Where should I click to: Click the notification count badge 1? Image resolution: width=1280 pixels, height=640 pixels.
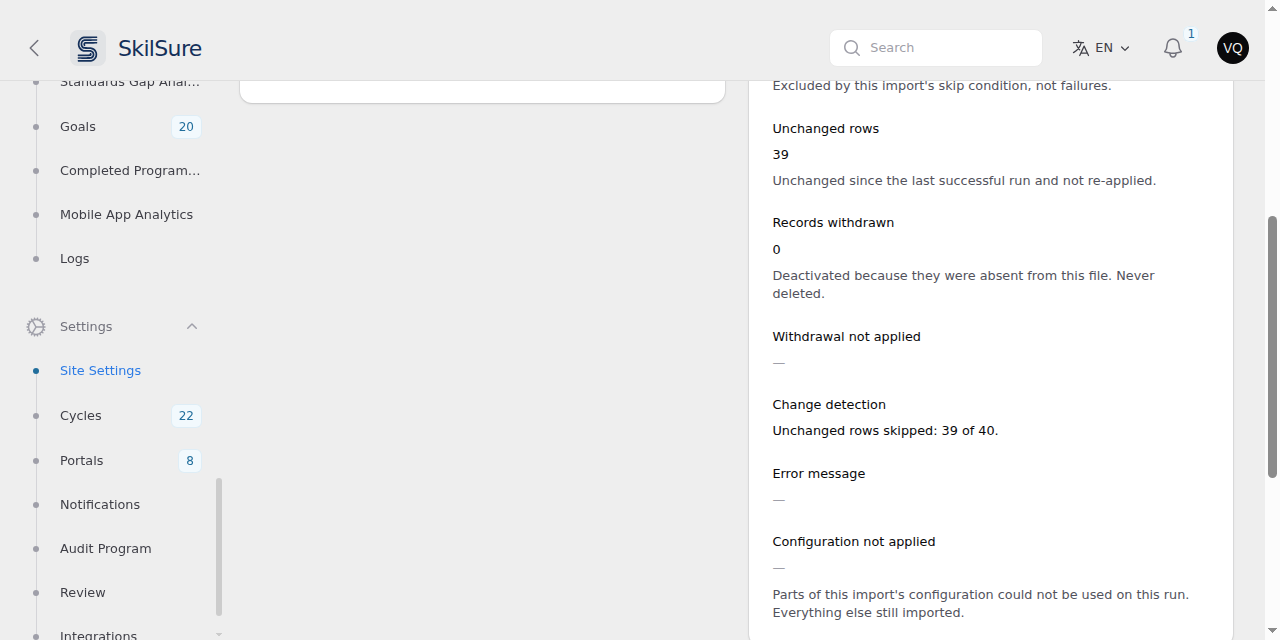pos(1191,34)
